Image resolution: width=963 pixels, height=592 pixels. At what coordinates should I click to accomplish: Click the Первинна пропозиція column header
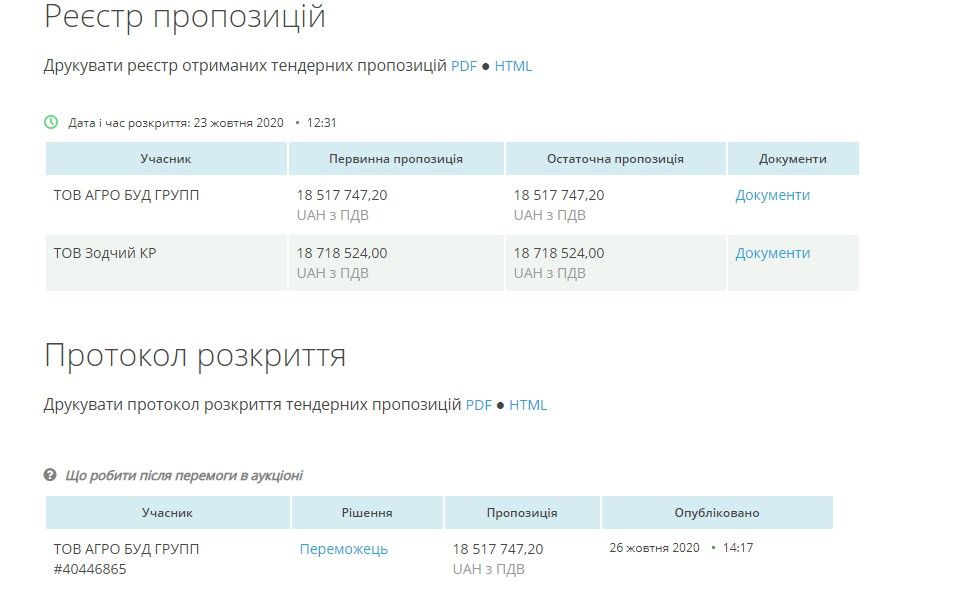click(395, 158)
